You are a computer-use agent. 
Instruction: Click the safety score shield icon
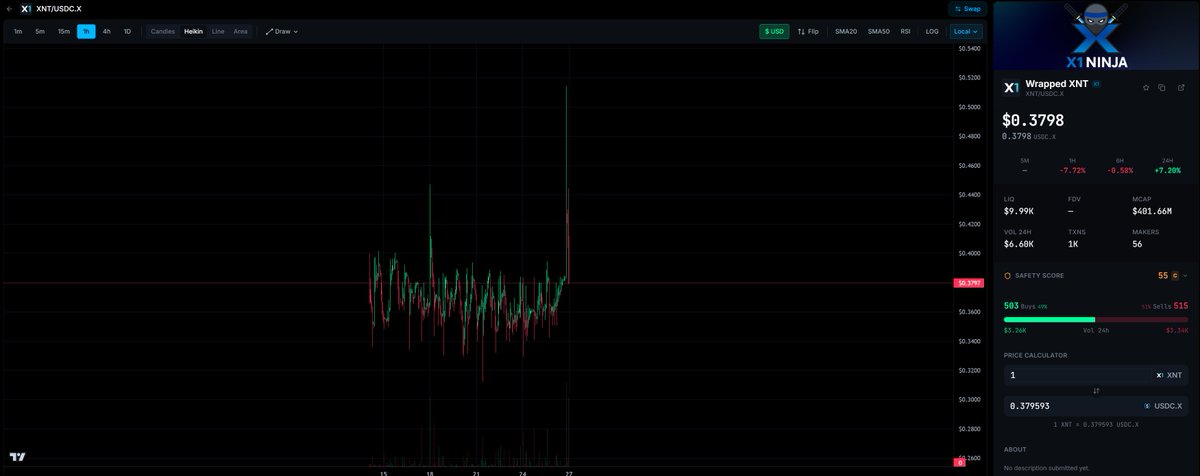(1007, 275)
